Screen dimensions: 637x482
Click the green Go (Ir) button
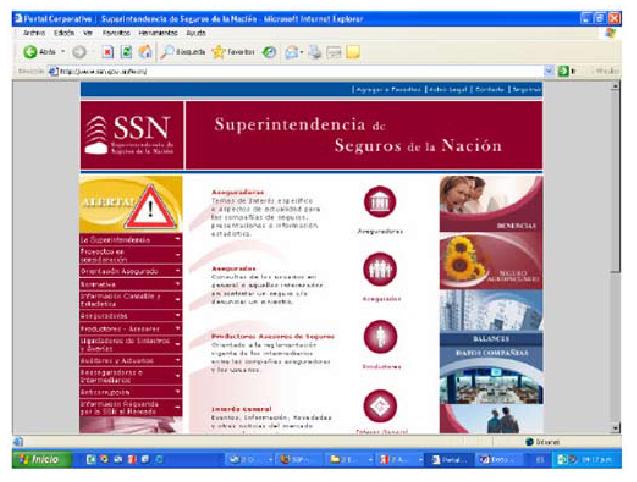[x=563, y=71]
